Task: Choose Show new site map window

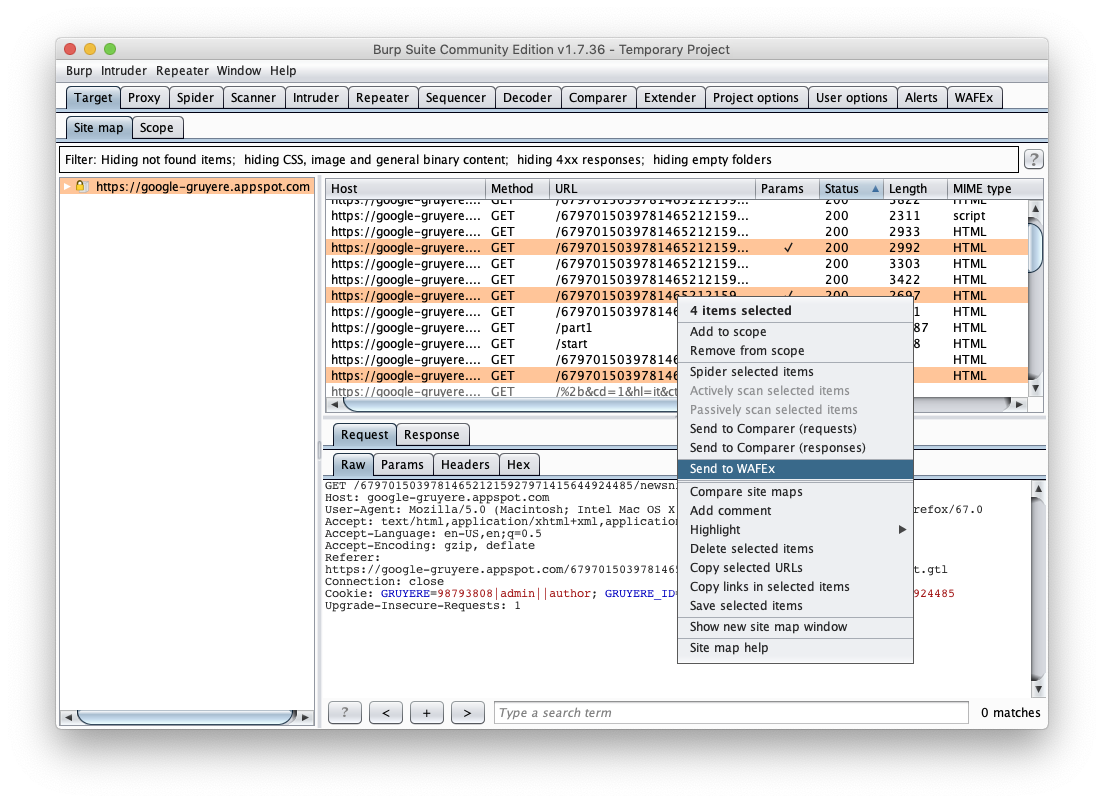Action: (x=795, y=627)
